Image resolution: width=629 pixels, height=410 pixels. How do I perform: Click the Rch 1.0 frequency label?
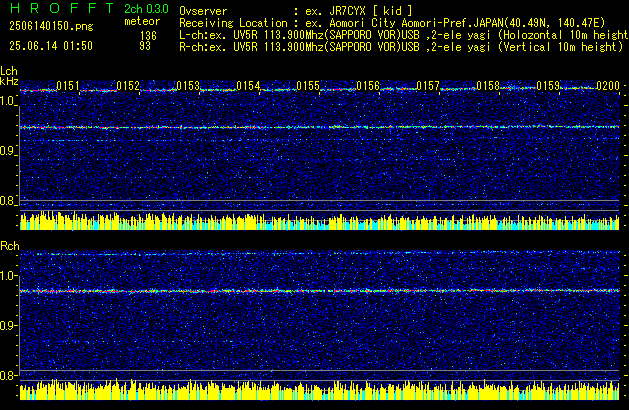tap(8, 276)
